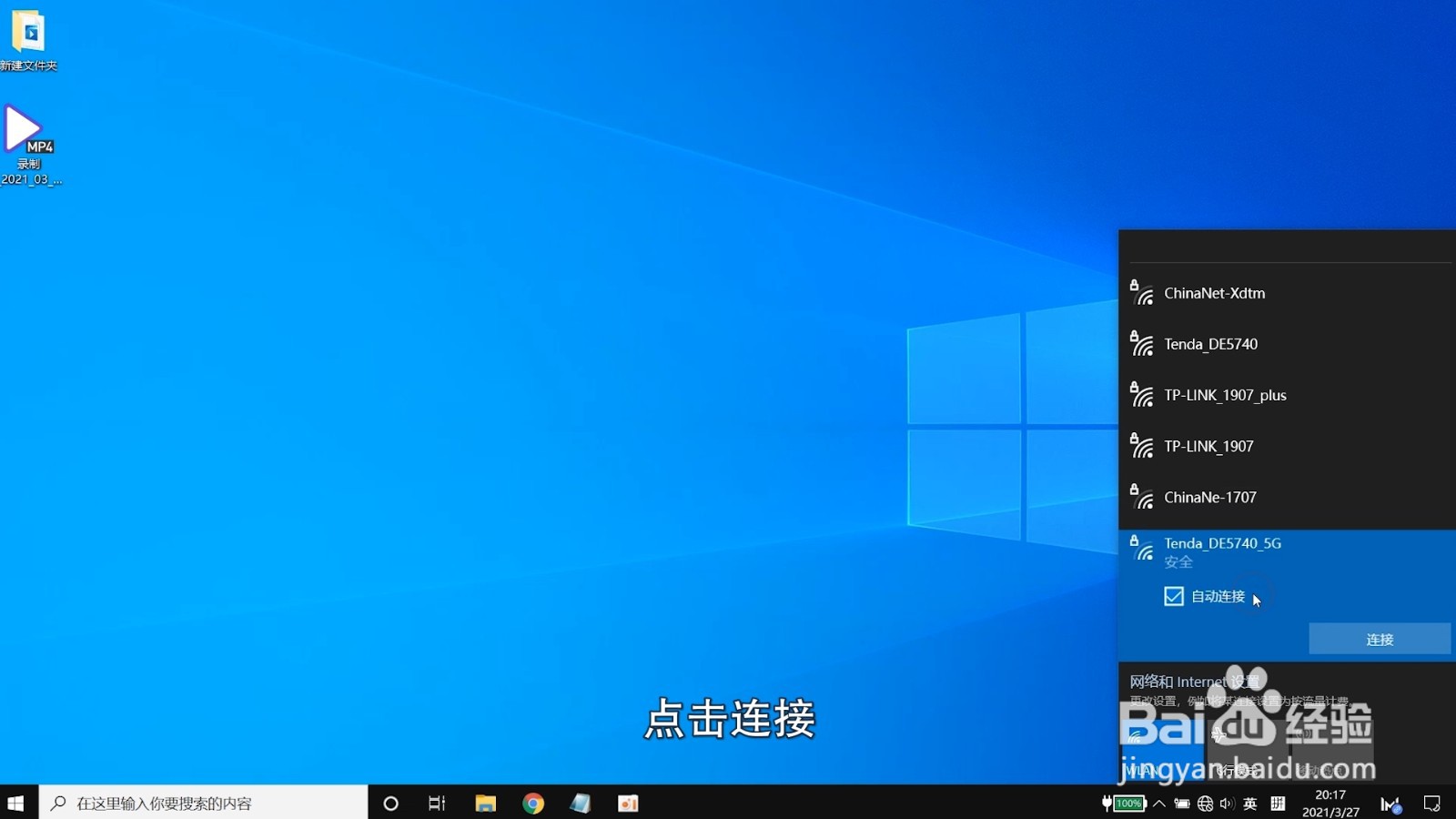1456x819 pixels.
Task: Click the Start button
Action: tap(15, 803)
